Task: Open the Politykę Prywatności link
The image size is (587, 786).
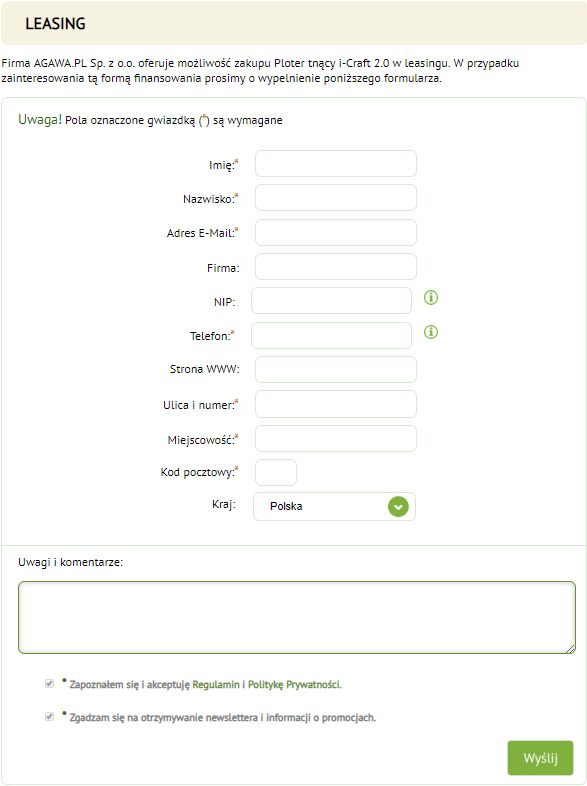Action: pos(294,685)
